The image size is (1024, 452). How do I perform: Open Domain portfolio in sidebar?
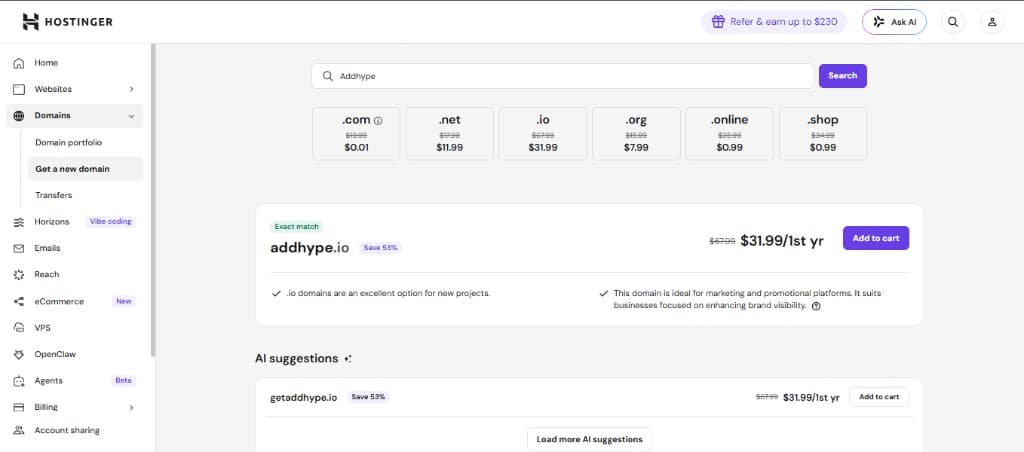(69, 142)
